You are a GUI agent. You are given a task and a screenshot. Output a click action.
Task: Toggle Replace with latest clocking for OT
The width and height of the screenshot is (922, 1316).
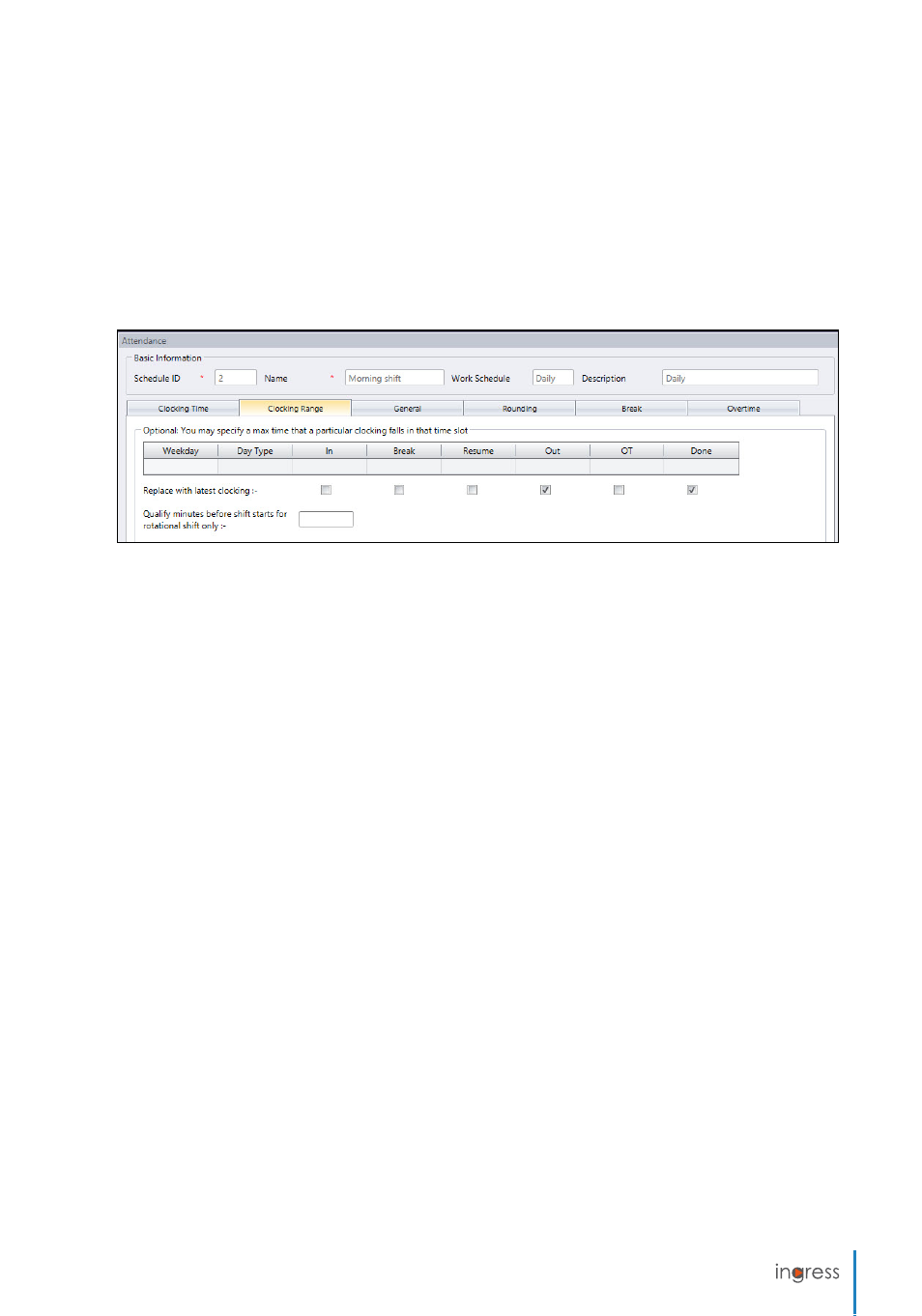coord(619,490)
